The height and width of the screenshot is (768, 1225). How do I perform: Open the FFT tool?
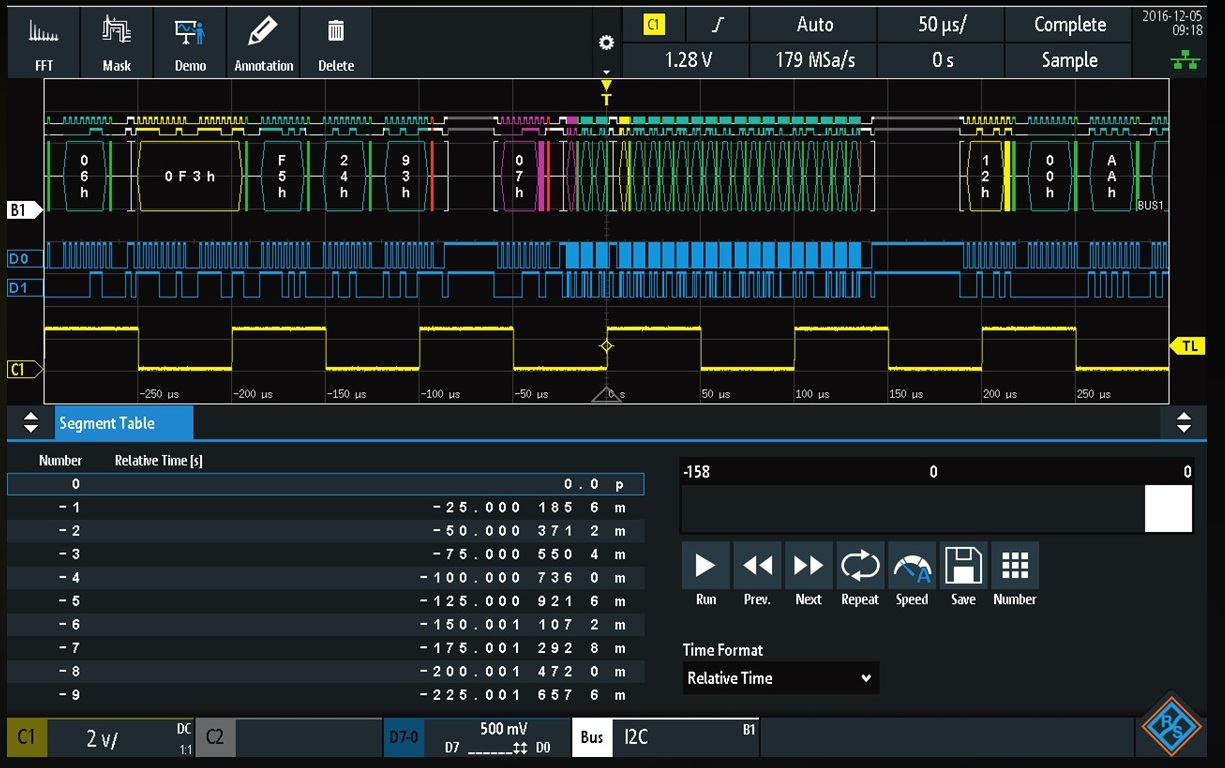pyautogui.click(x=43, y=44)
